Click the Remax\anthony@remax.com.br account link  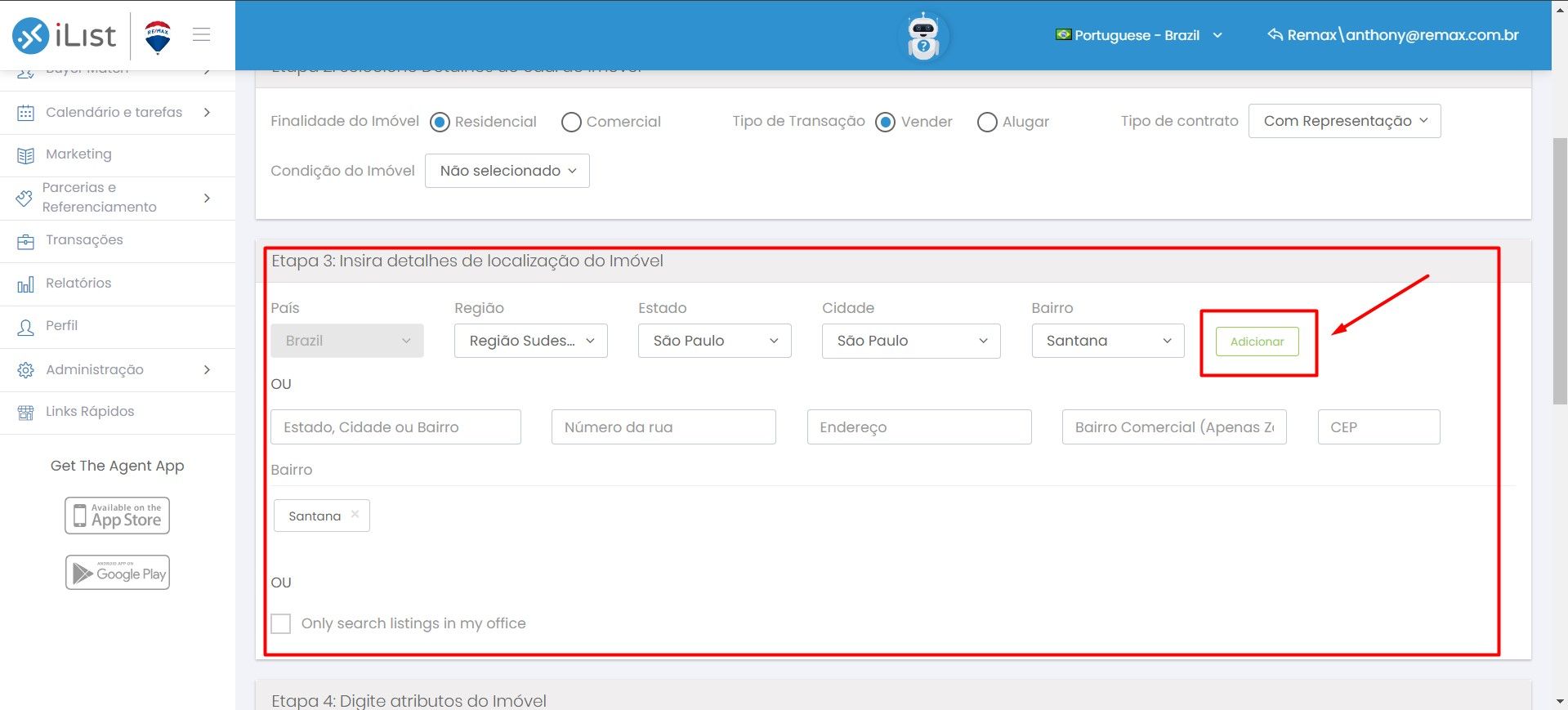point(1402,35)
